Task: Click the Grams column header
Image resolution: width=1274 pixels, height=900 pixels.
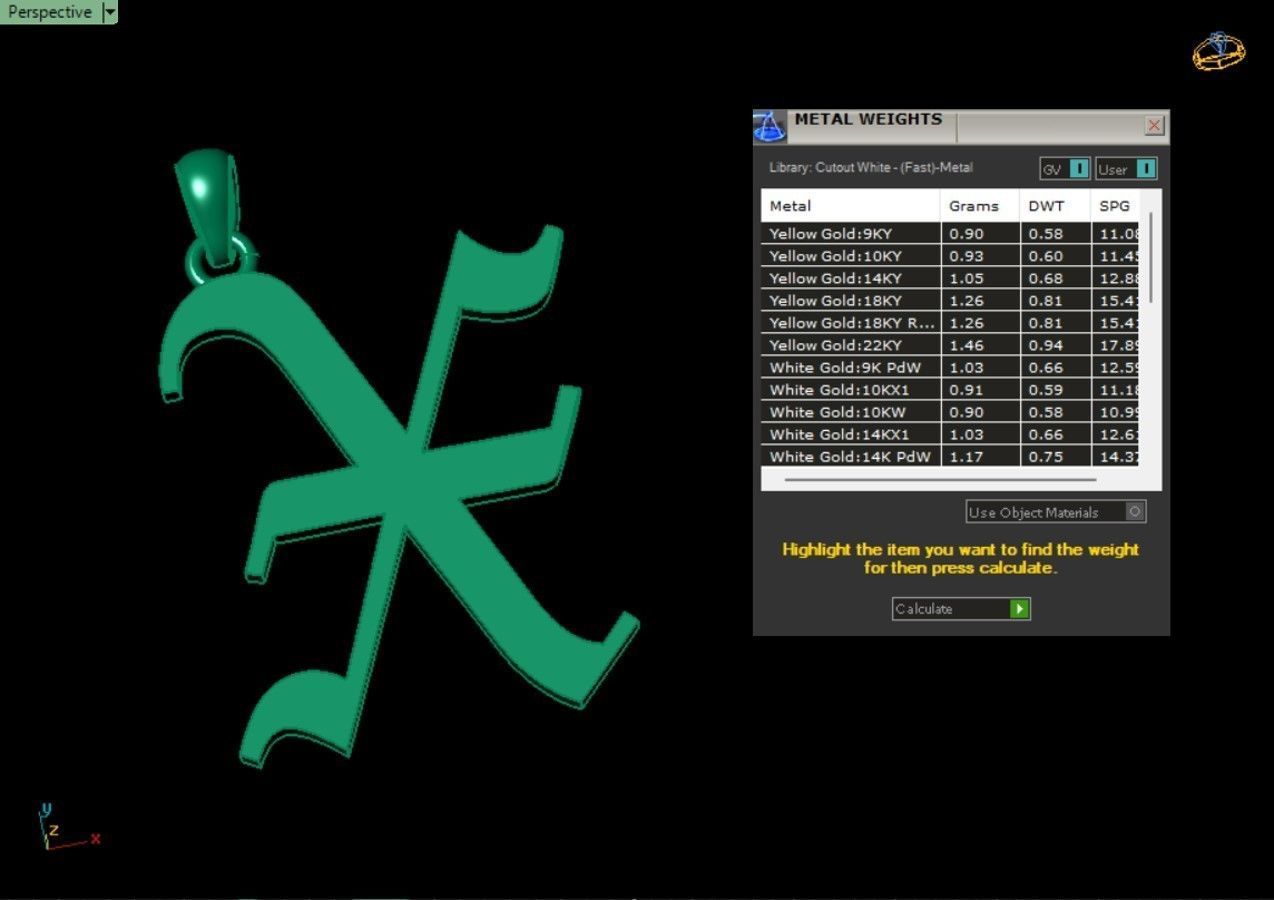Action: click(x=980, y=206)
